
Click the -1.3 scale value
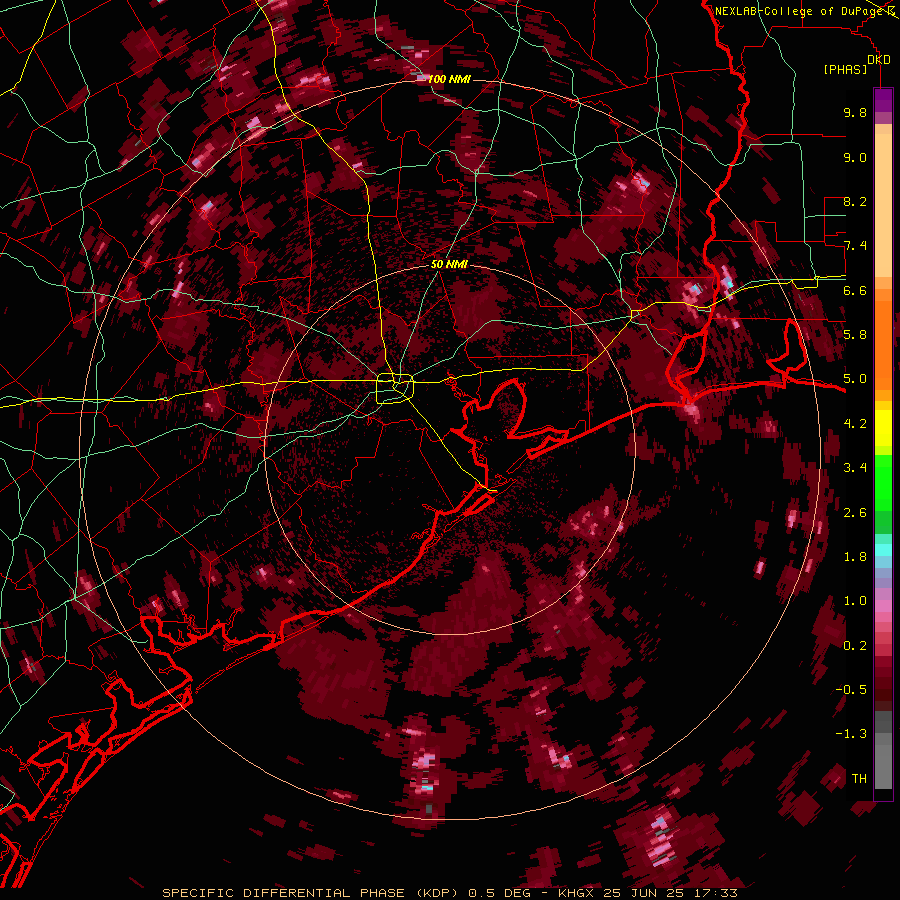851,734
